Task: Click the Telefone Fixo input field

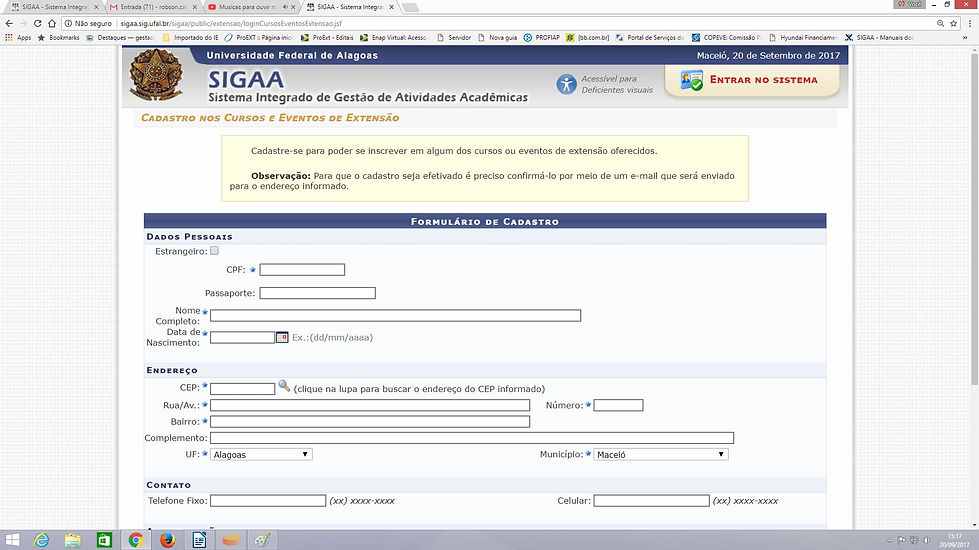Action: [268, 501]
